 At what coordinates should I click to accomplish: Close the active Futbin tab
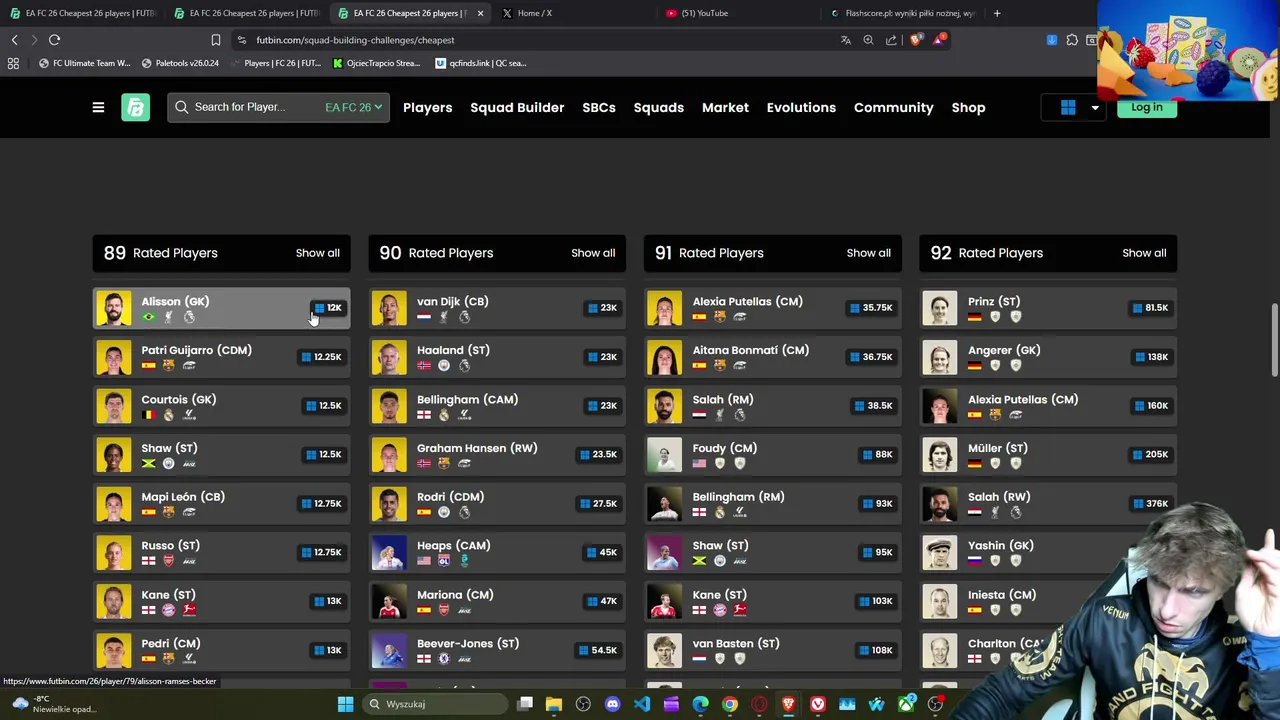pos(480,13)
